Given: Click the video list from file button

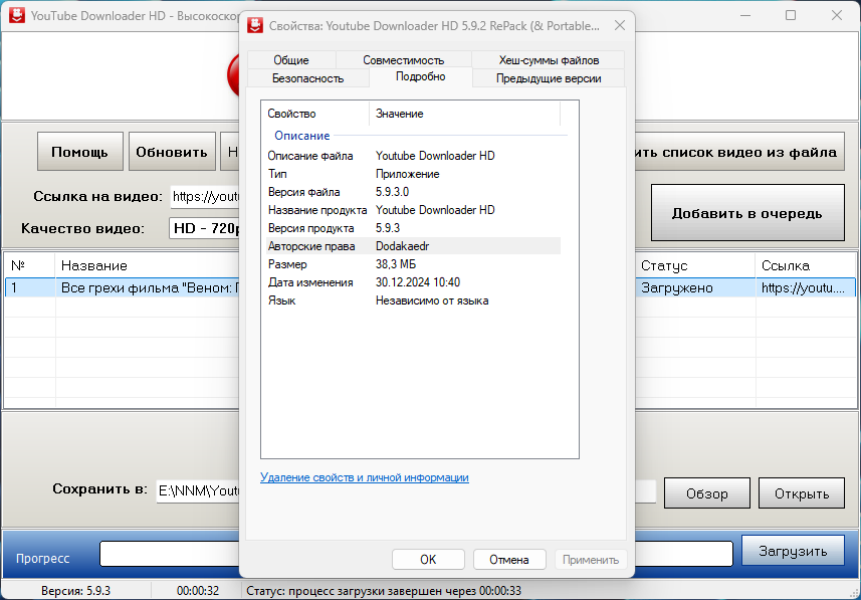Looking at the screenshot, I should click(x=739, y=152).
